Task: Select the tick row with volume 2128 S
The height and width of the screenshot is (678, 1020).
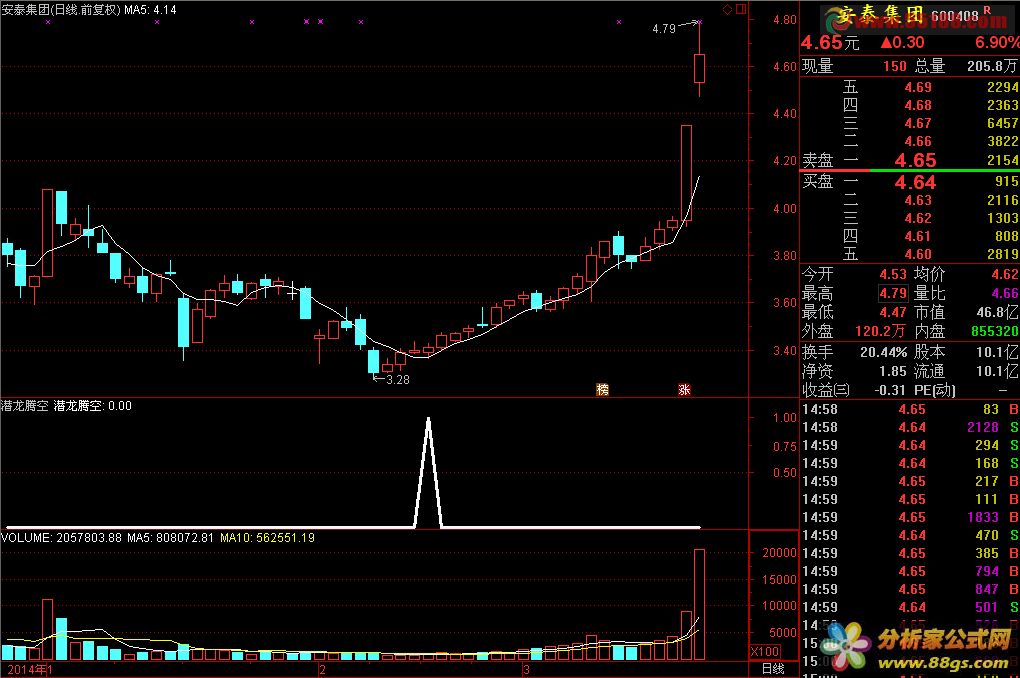Action: [x=910, y=427]
